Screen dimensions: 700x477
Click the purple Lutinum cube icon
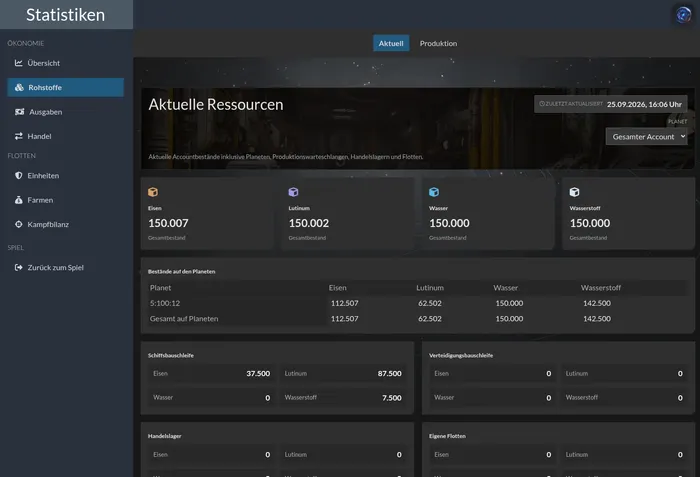[x=293, y=192]
